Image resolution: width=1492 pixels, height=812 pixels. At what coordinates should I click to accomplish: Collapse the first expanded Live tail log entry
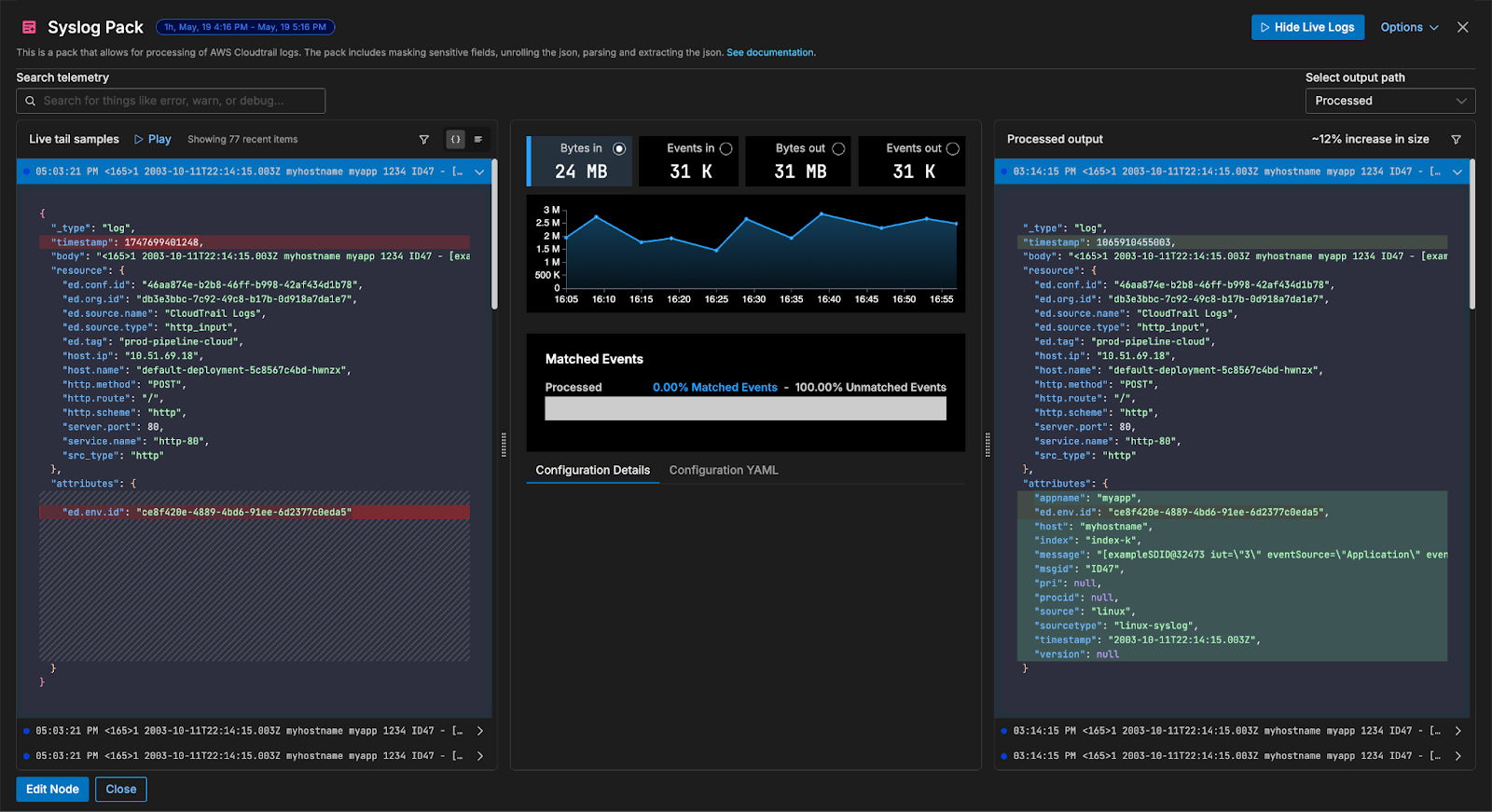[x=479, y=172]
